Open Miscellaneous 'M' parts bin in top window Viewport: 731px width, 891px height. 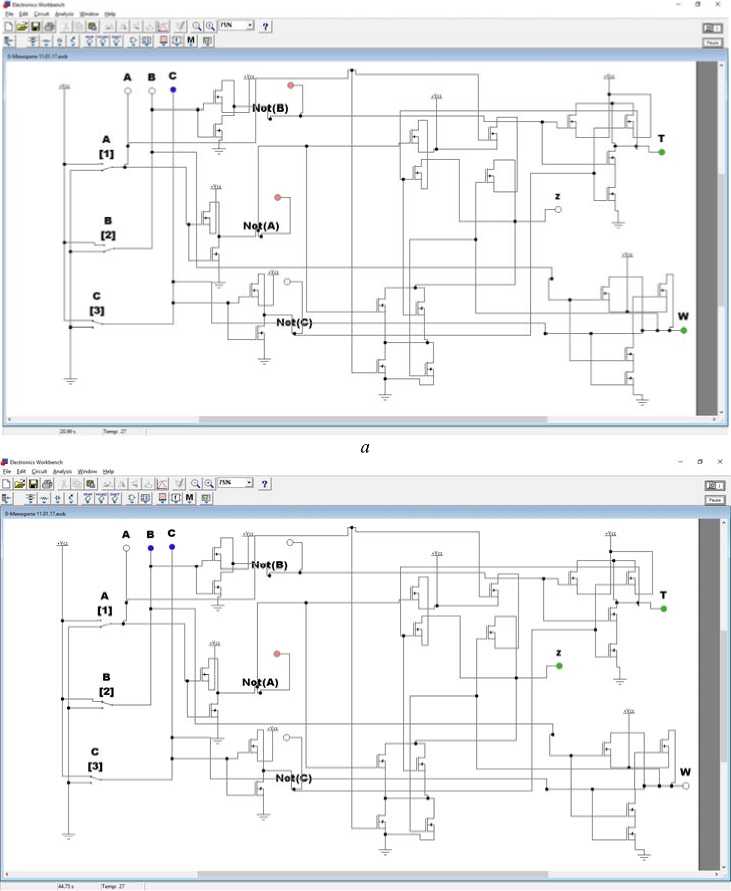pos(191,41)
